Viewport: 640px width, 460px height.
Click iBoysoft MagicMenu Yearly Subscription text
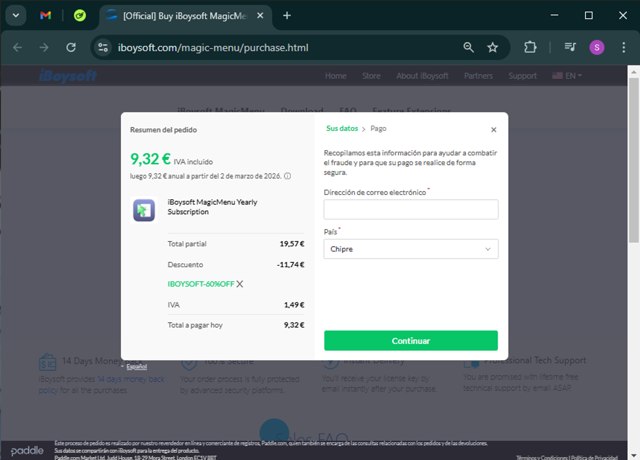tap(212, 207)
